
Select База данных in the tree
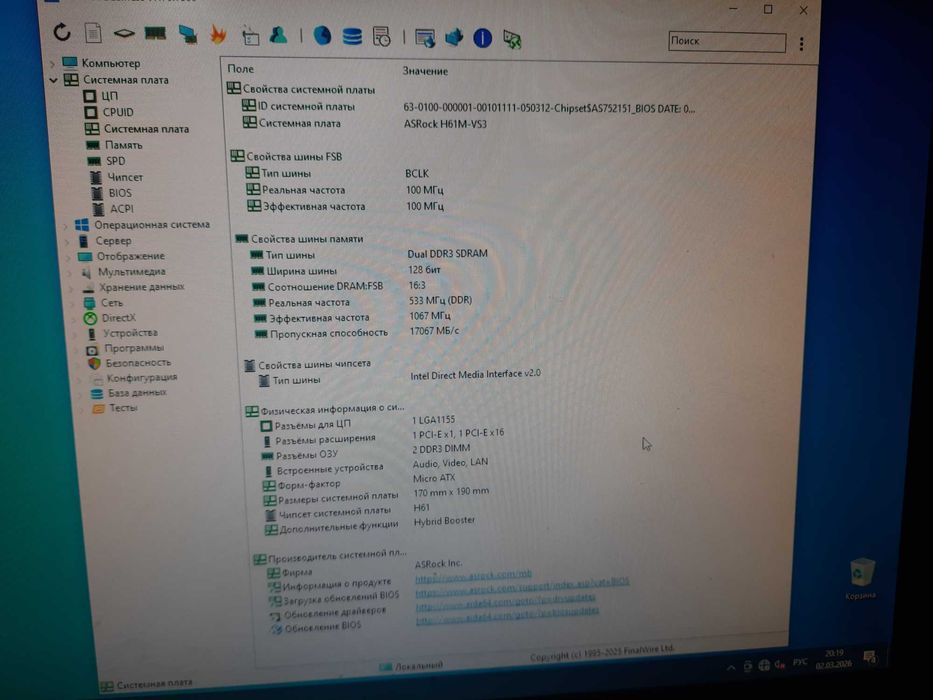(129, 393)
